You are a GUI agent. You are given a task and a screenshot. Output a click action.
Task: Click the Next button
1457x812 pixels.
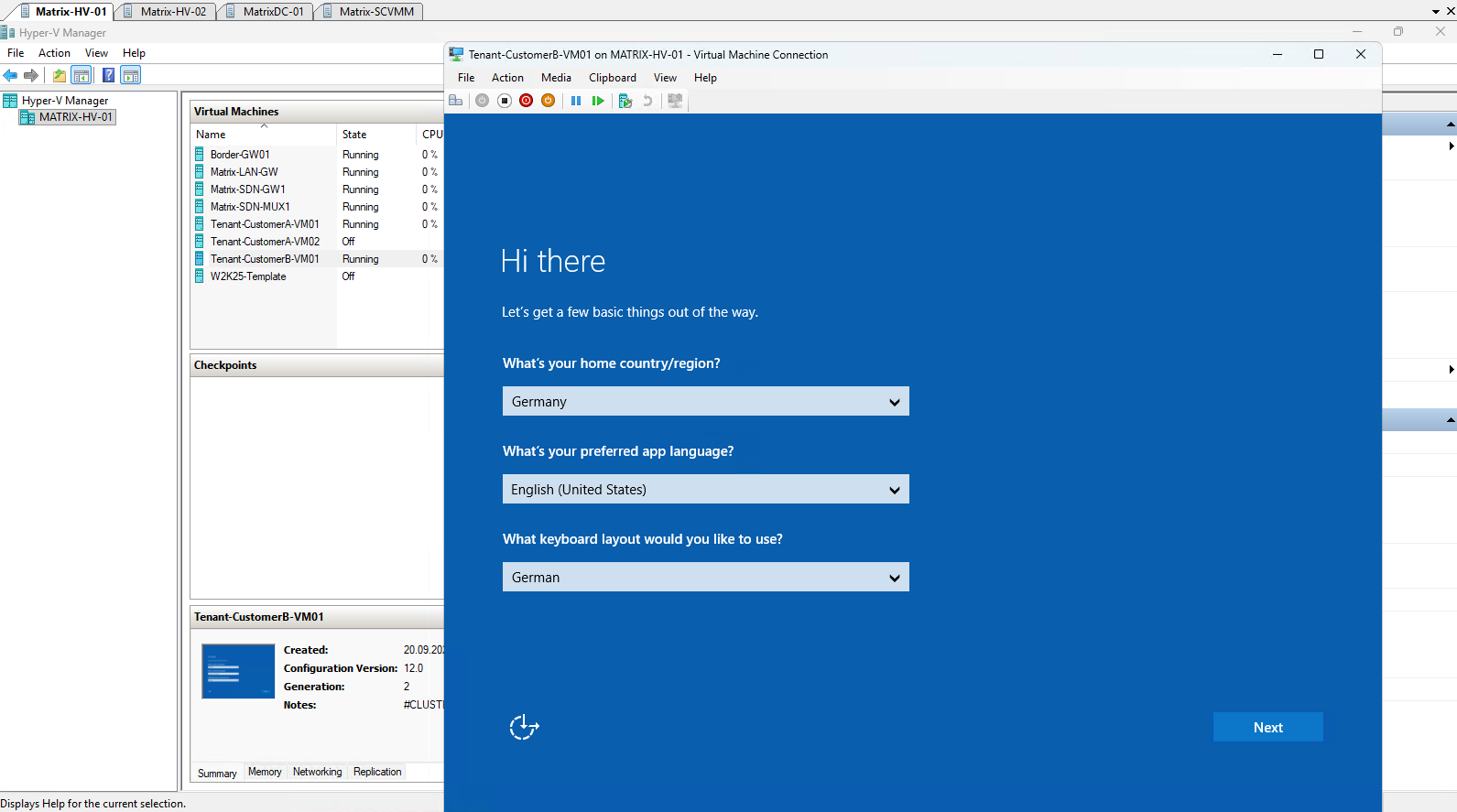pyautogui.click(x=1268, y=727)
